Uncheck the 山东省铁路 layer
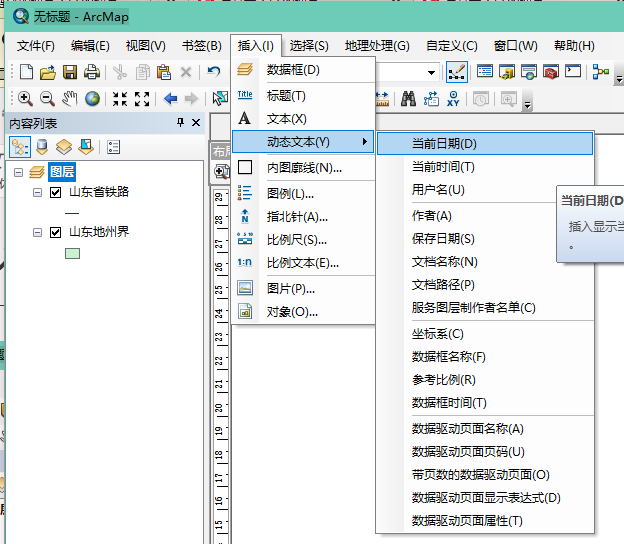Viewport: 624px width, 544px height. pos(55,193)
